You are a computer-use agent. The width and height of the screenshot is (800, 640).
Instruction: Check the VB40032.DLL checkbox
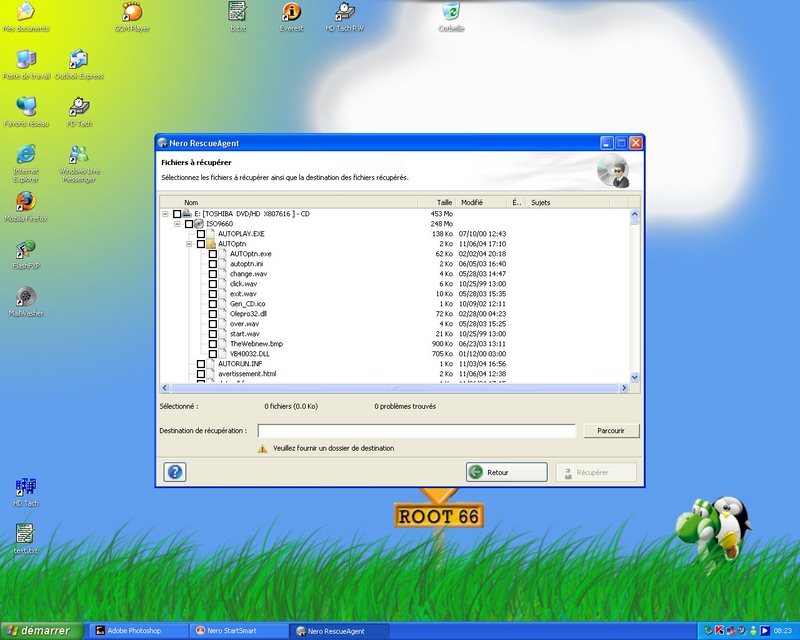coord(213,354)
